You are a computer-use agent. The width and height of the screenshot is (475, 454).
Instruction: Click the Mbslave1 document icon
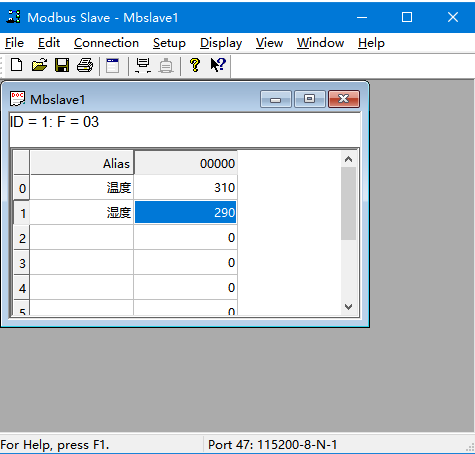click(x=17, y=99)
